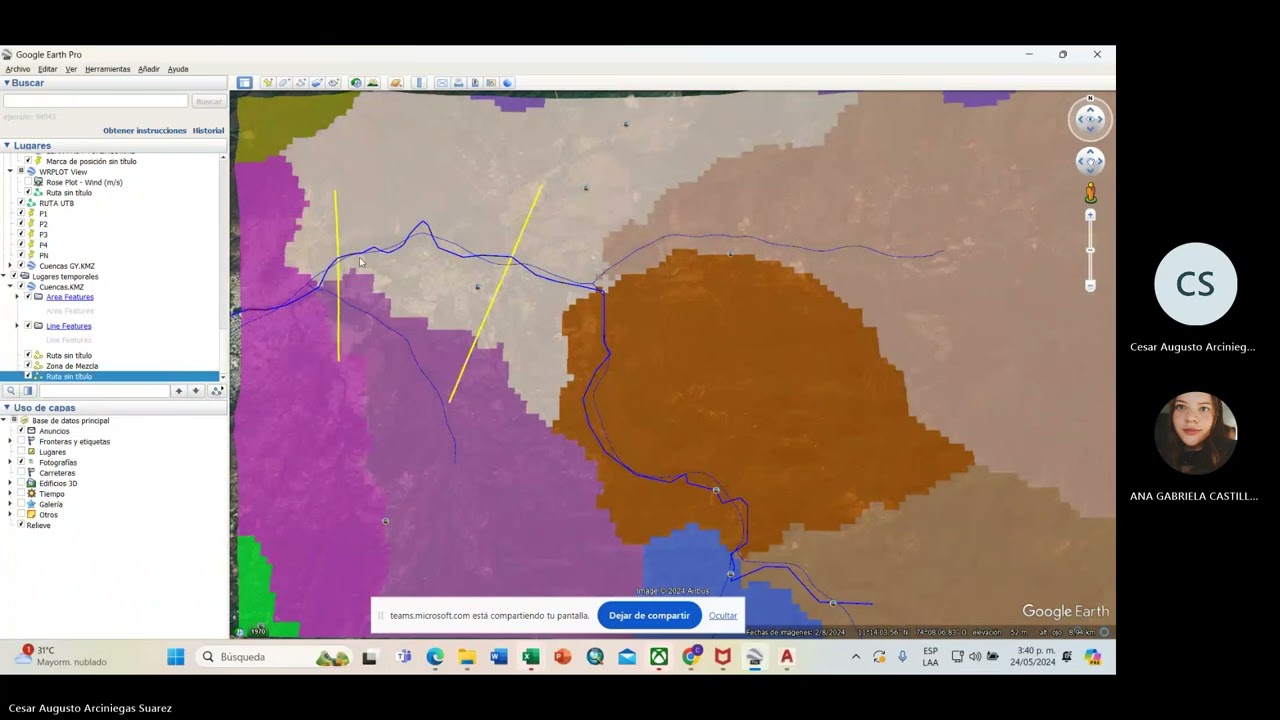The image size is (1280, 720).
Task: Move selected place down with the arrow button
Action: pyautogui.click(x=196, y=391)
